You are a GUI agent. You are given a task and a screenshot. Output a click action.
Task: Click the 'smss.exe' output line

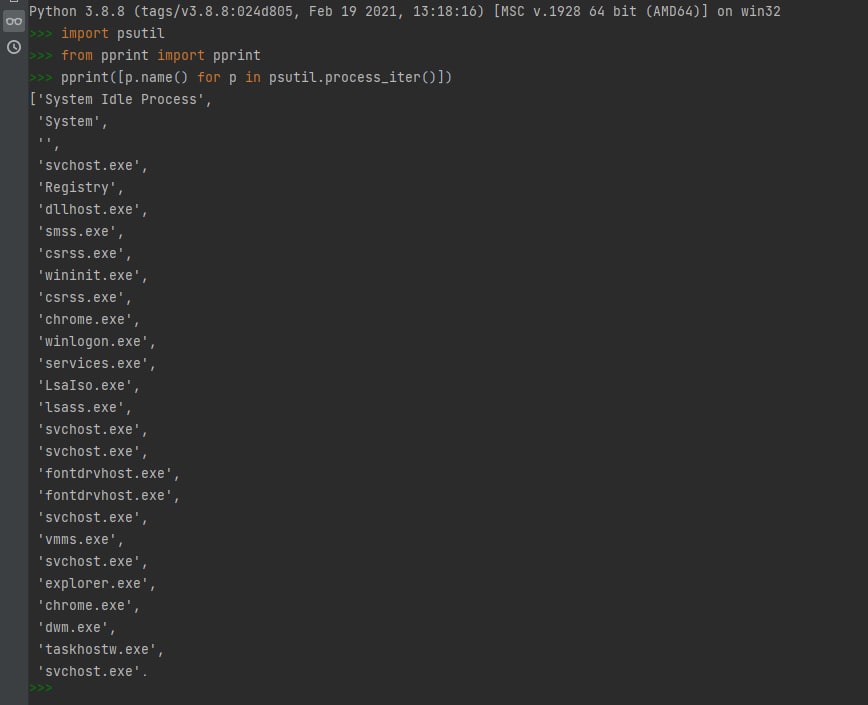[80, 231]
